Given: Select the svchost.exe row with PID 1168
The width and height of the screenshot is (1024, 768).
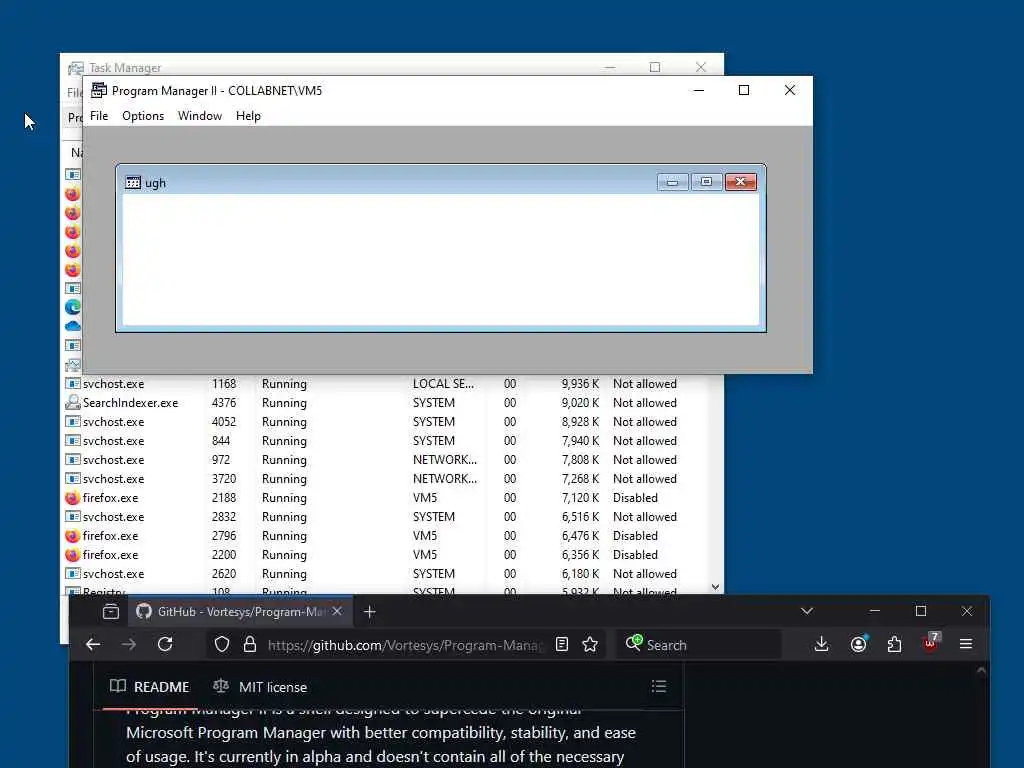Looking at the screenshot, I should [x=385, y=384].
